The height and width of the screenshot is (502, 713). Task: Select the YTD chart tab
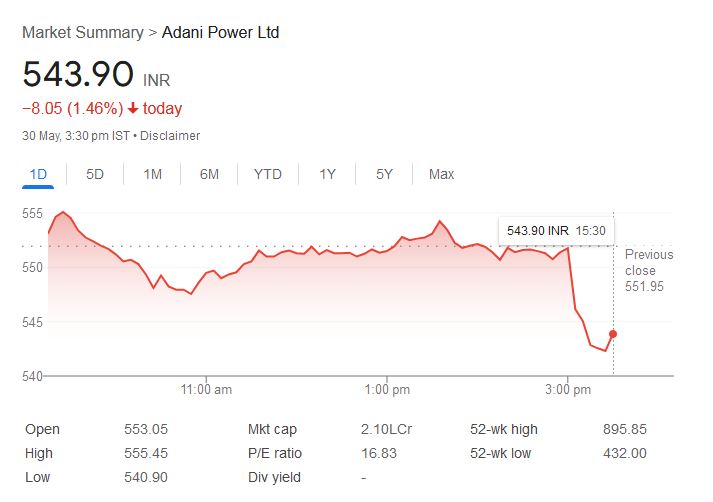[268, 174]
